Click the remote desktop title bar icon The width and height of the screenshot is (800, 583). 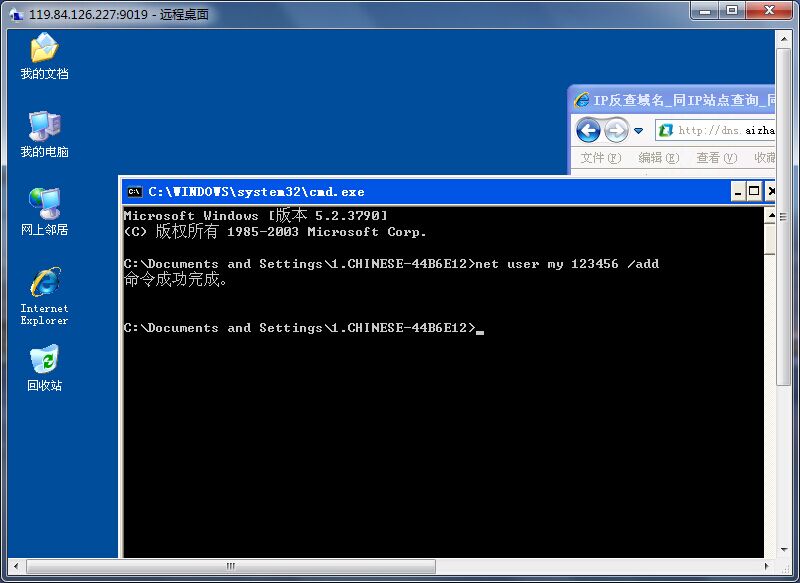(17, 14)
